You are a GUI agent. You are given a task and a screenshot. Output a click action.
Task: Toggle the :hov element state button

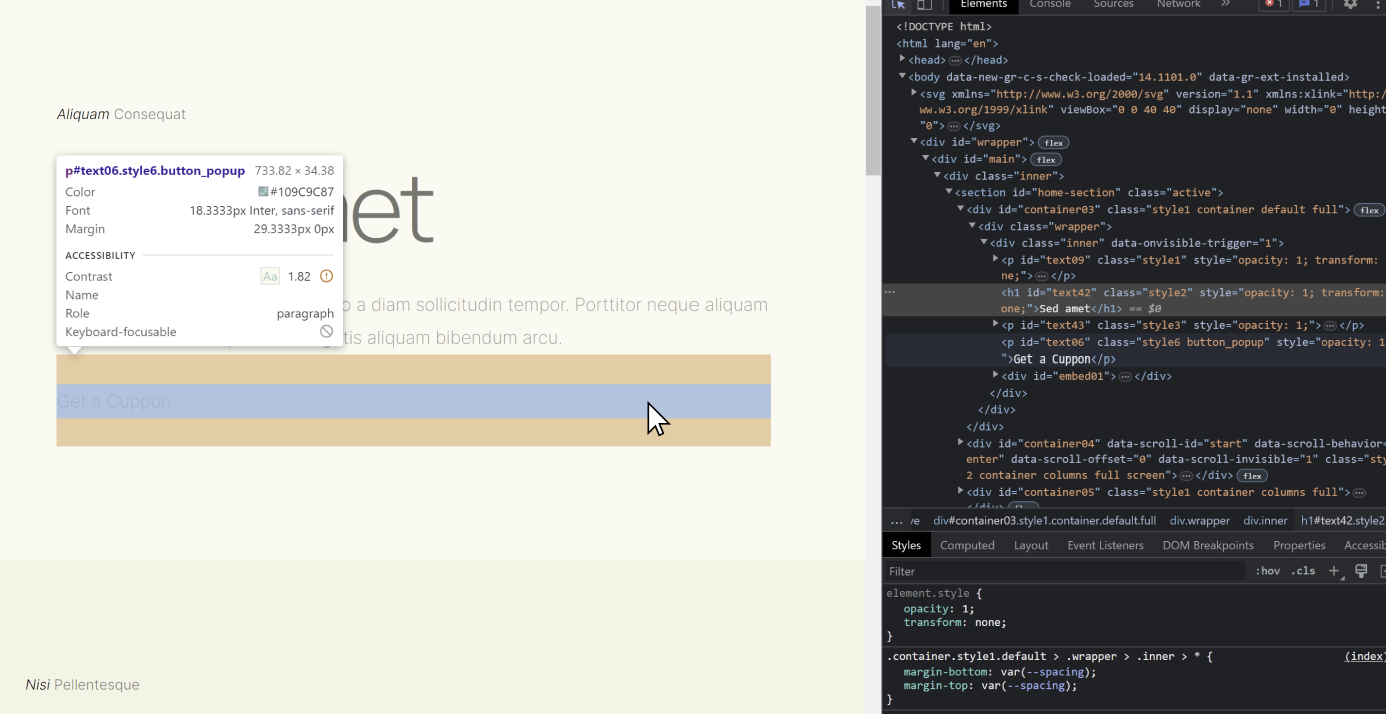tap(1267, 571)
